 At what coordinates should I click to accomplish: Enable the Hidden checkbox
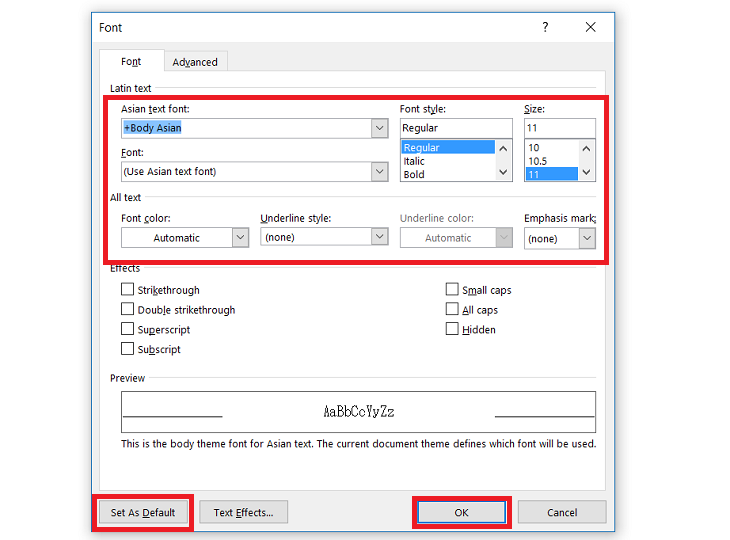click(452, 329)
